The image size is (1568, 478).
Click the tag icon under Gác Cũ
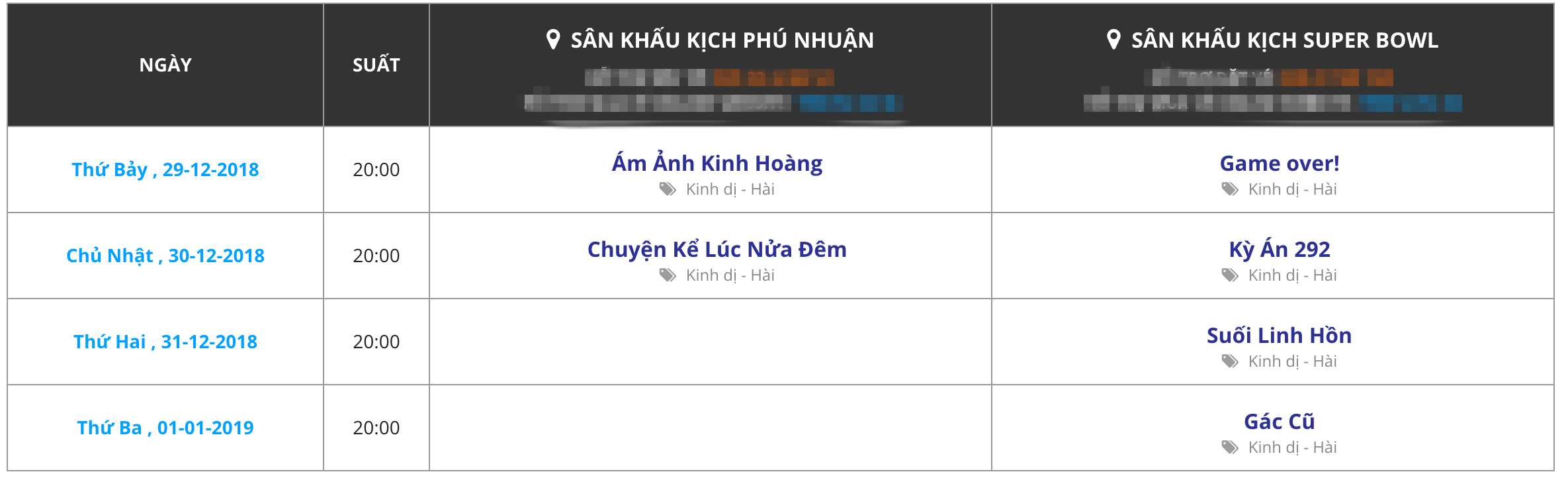[1230, 448]
